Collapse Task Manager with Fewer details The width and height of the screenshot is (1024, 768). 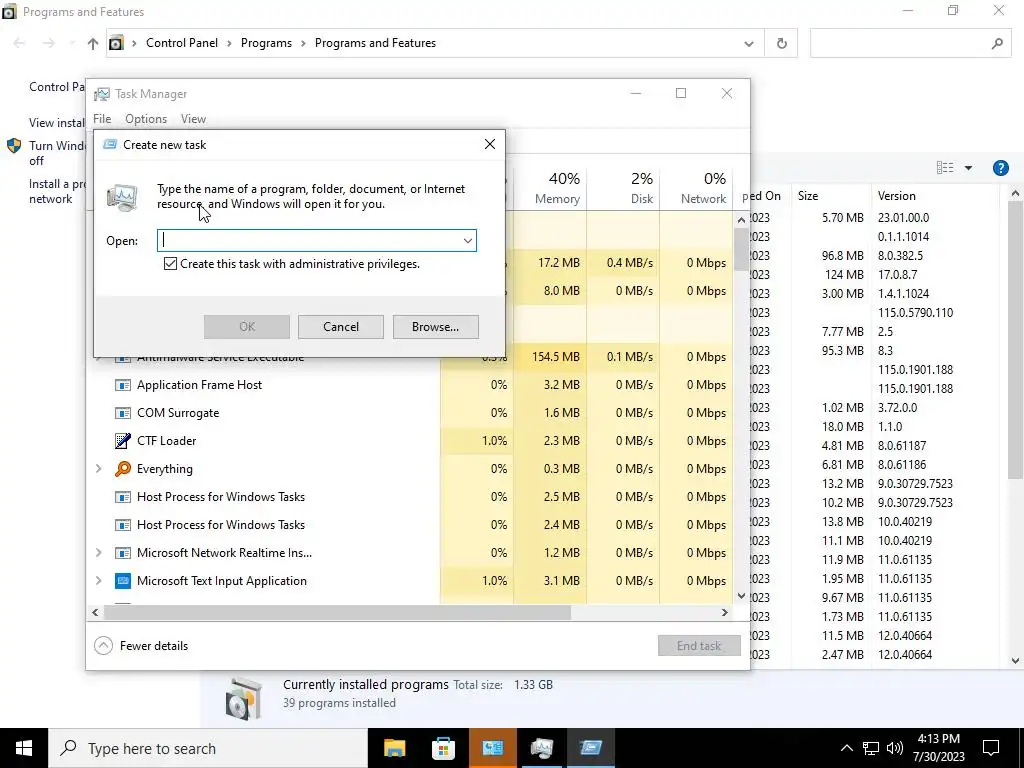click(x=141, y=646)
